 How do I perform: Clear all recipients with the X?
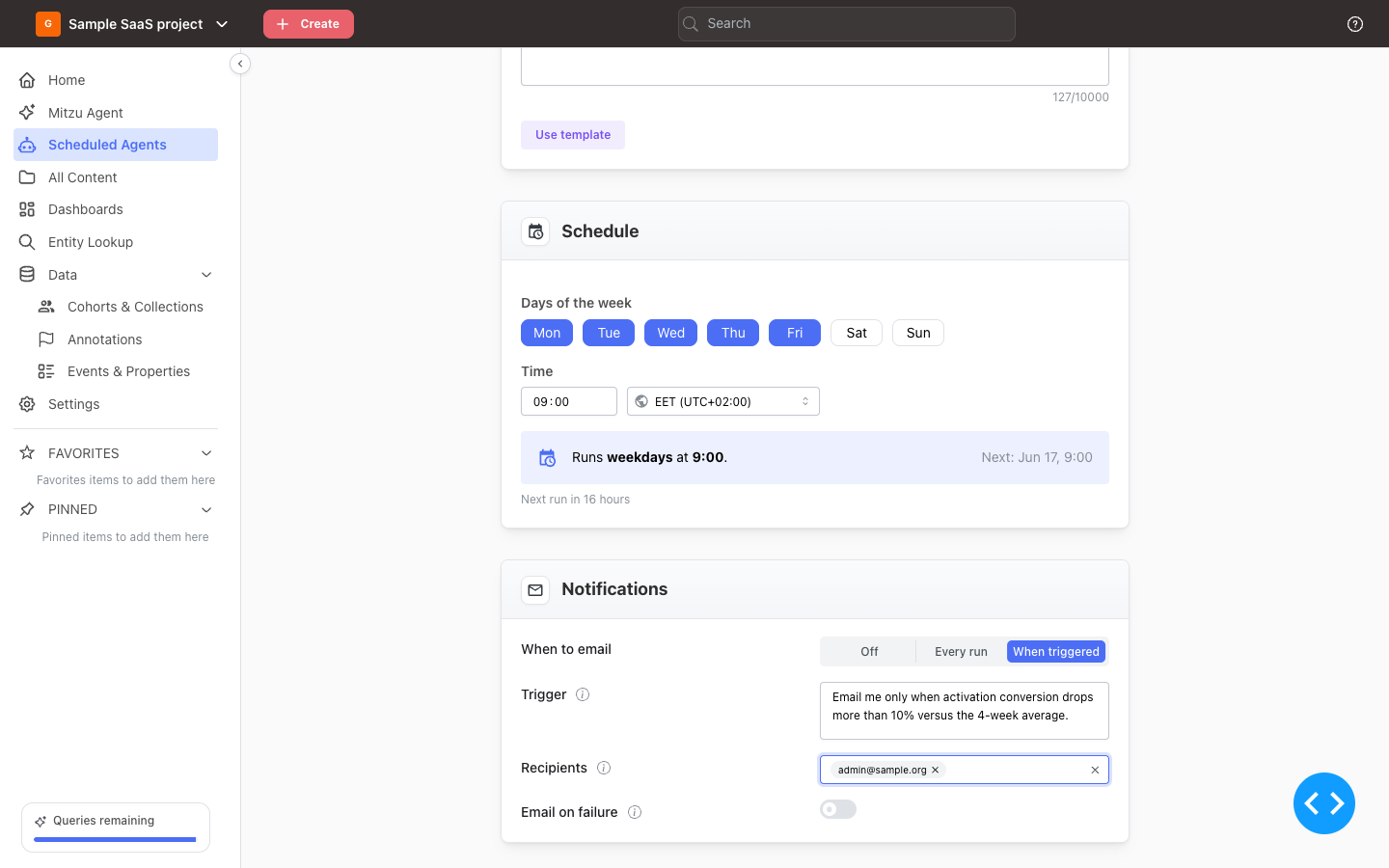pyautogui.click(x=1095, y=770)
